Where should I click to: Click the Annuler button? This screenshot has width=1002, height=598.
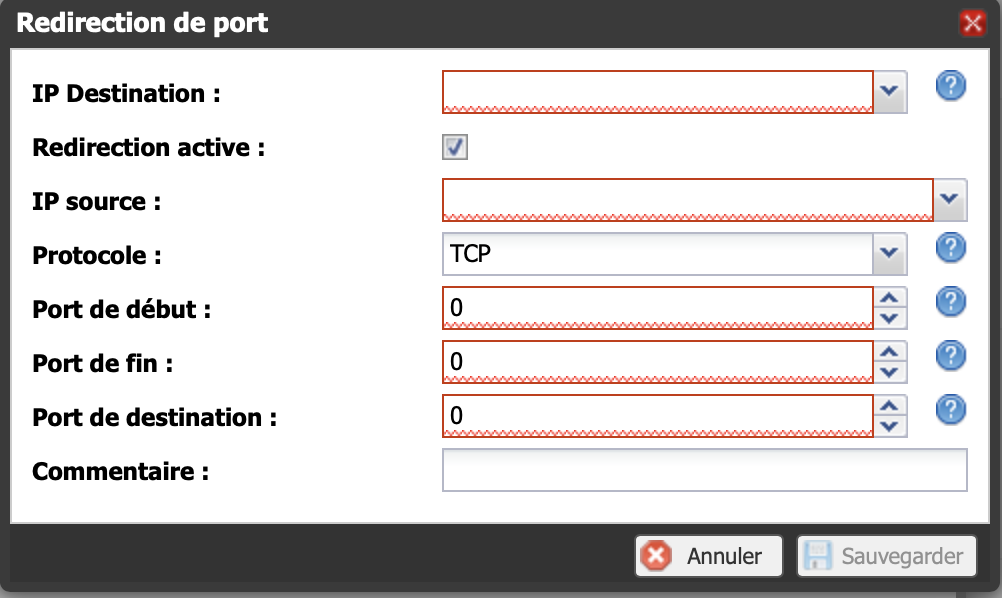(x=709, y=556)
